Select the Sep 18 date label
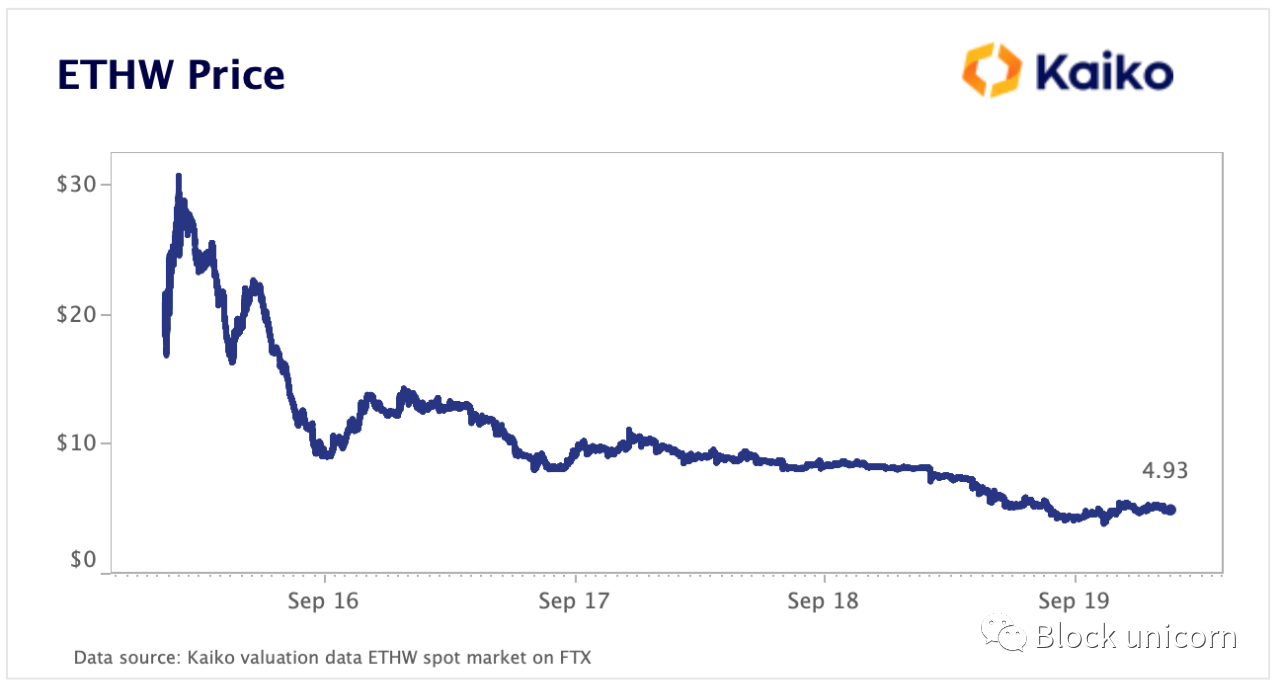This screenshot has height=689, width=1280. pos(823,601)
